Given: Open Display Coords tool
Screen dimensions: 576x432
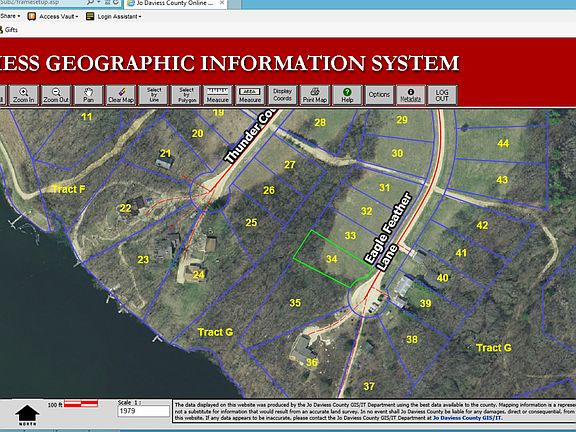Looking at the screenshot, I should click(x=282, y=95).
